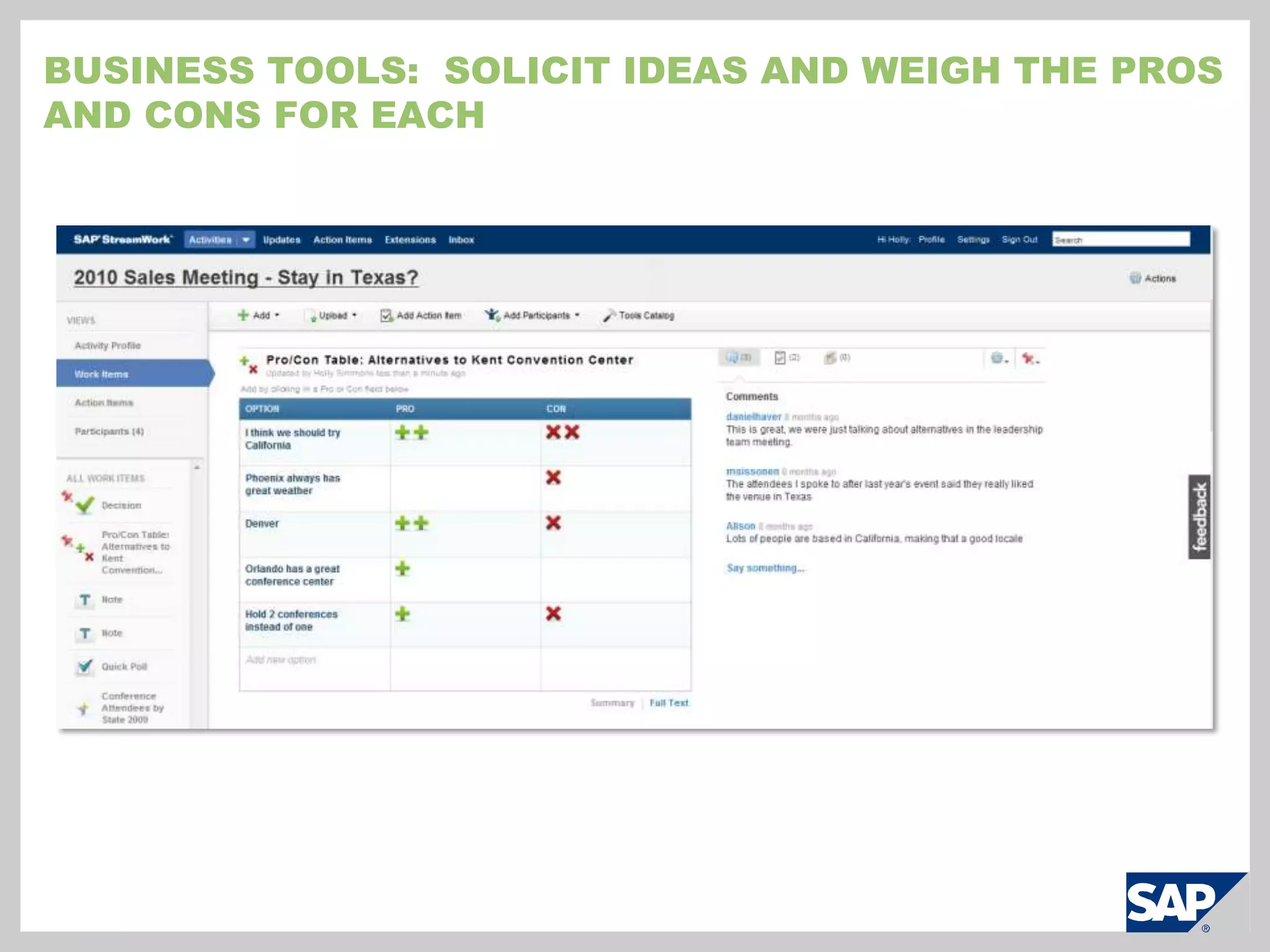Select Work Items in the Views sidebar
1270x952 pixels.
pos(102,374)
